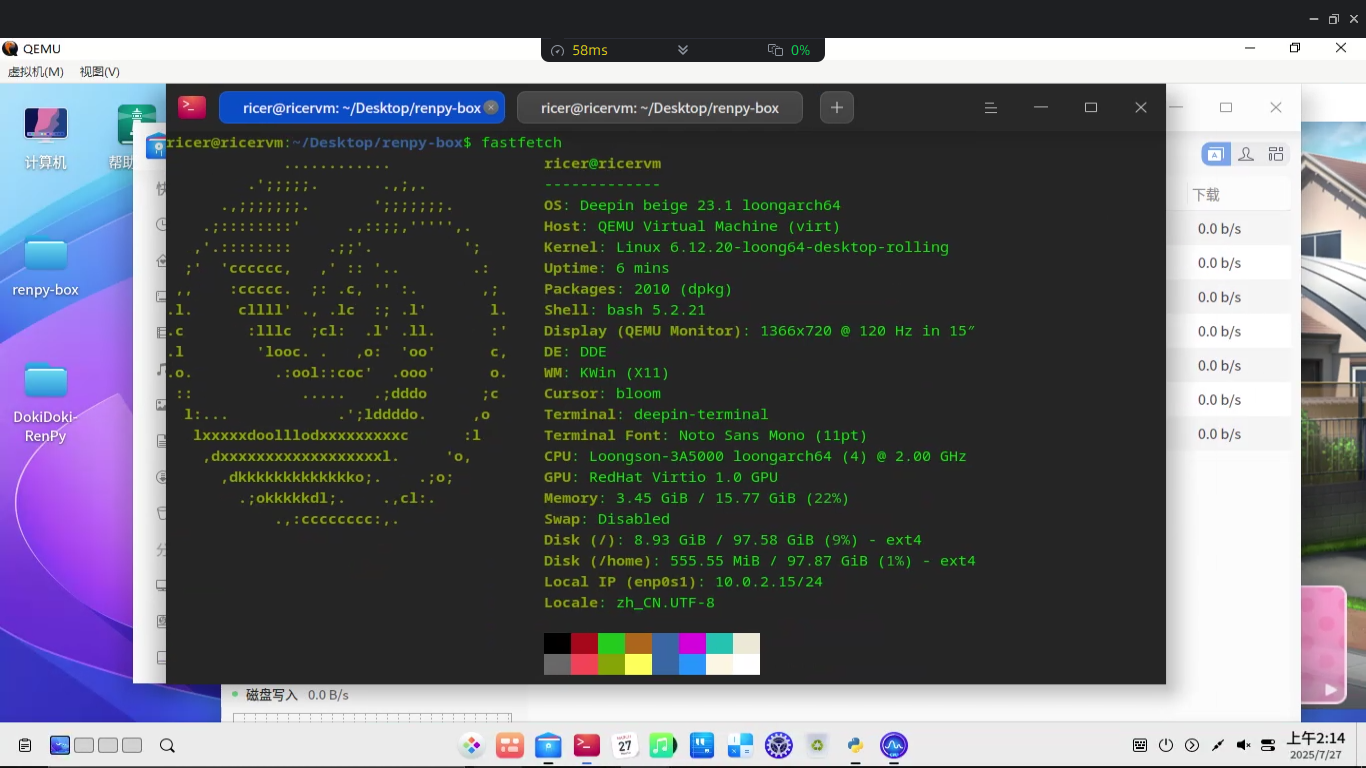1366x768 pixels.
Task: Close the first renpy-box terminal tab
Action: tap(491, 107)
